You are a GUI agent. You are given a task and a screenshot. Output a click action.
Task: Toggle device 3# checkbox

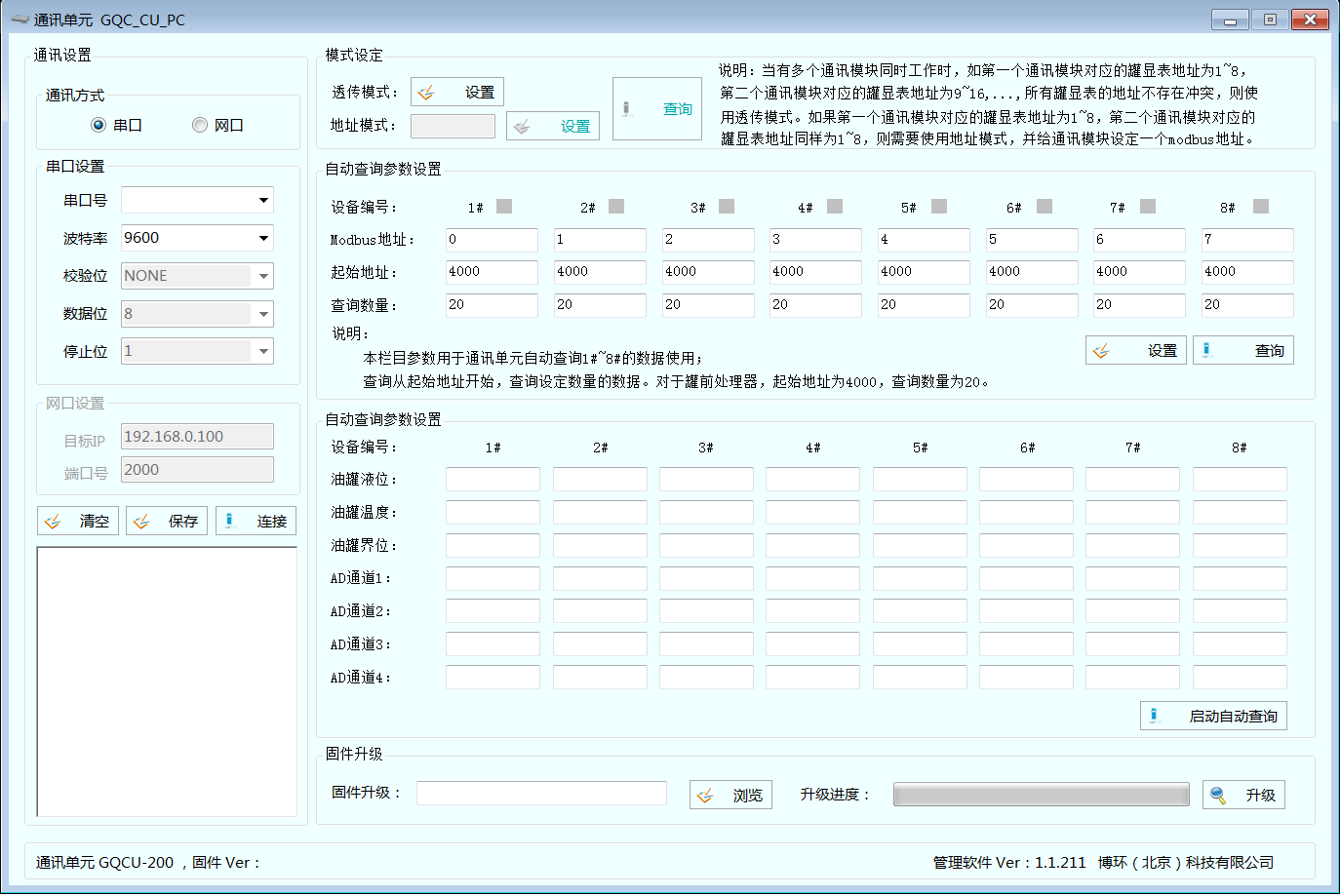point(727,206)
